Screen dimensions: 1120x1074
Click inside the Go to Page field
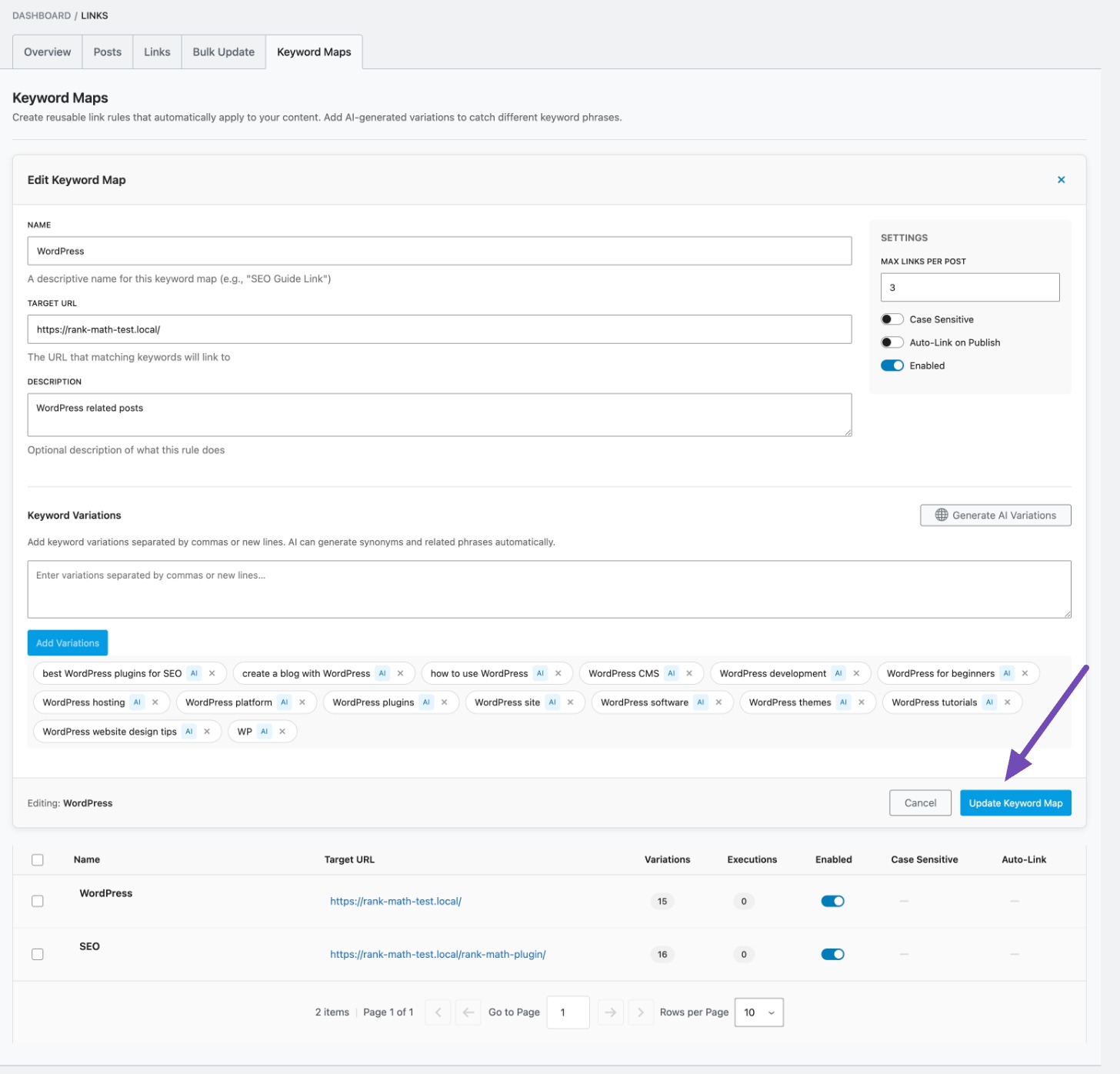pos(568,1012)
